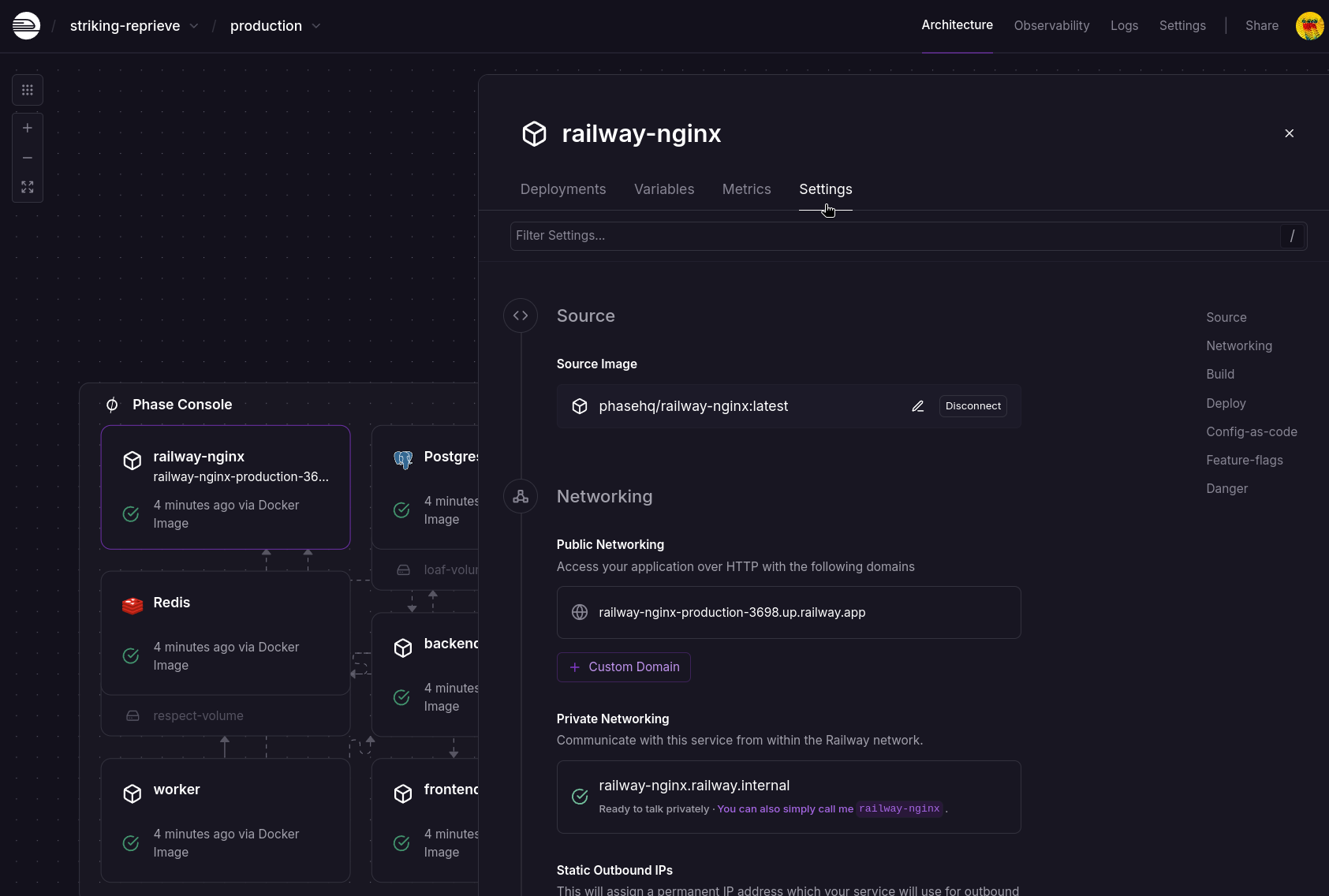
Task: Zoom in on the canvas
Action: pyautogui.click(x=28, y=128)
